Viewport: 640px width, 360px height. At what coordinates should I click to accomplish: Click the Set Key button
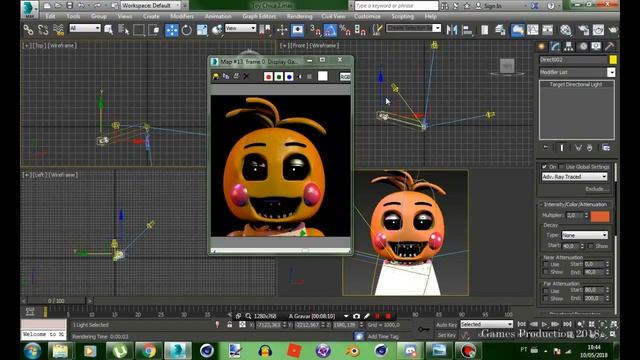[x=446, y=335]
